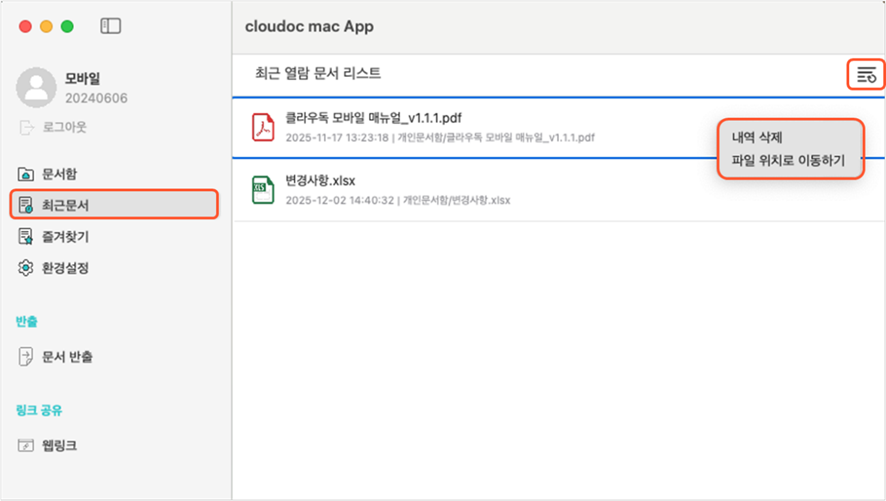Click the 웹링크 web link icon
The image size is (886, 501).
tap(26, 445)
